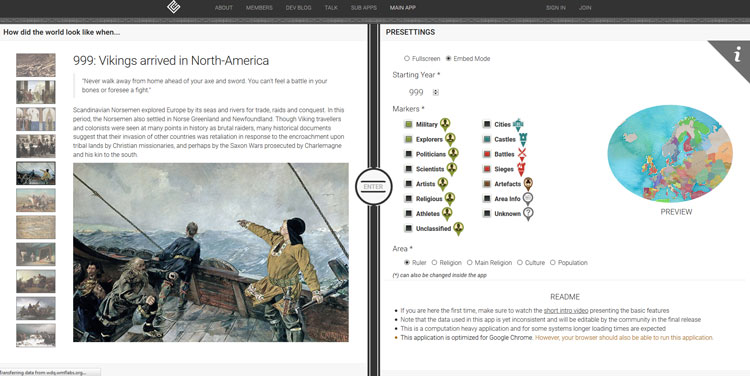Enable the Scientists markers checkbox
This screenshot has height=376, width=750.
pyautogui.click(x=408, y=169)
